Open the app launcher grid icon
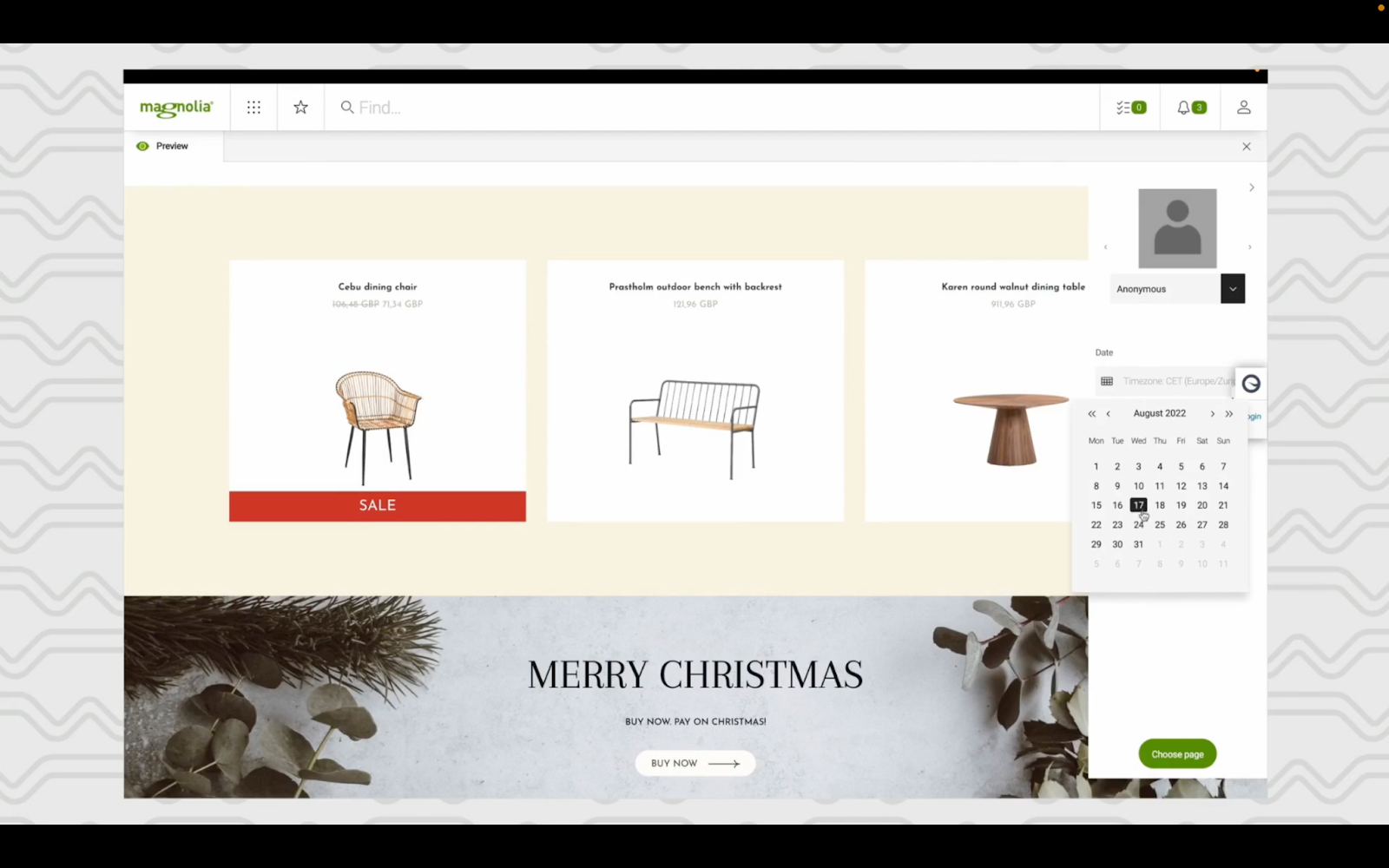The image size is (1389, 868). point(253,108)
